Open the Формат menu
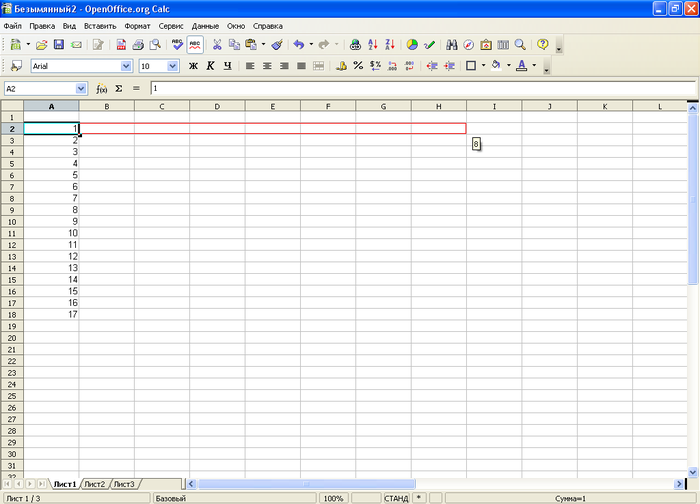Viewport: 700px width, 504px height. pyautogui.click(x=137, y=26)
